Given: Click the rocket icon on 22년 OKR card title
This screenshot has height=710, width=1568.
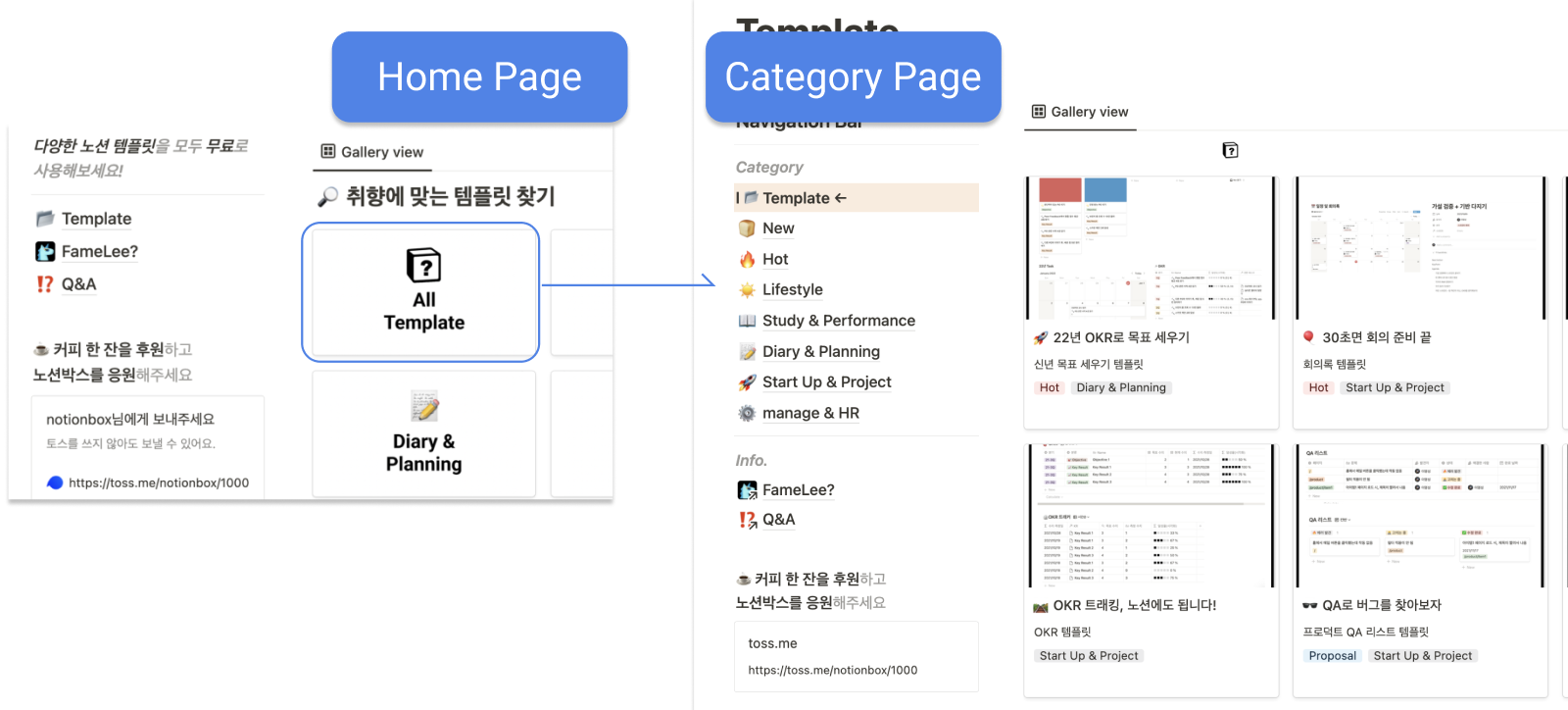Looking at the screenshot, I should [x=1041, y=337].
